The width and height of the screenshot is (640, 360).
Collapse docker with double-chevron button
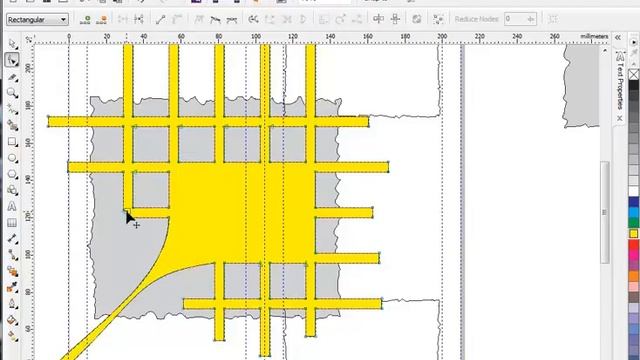618,38
